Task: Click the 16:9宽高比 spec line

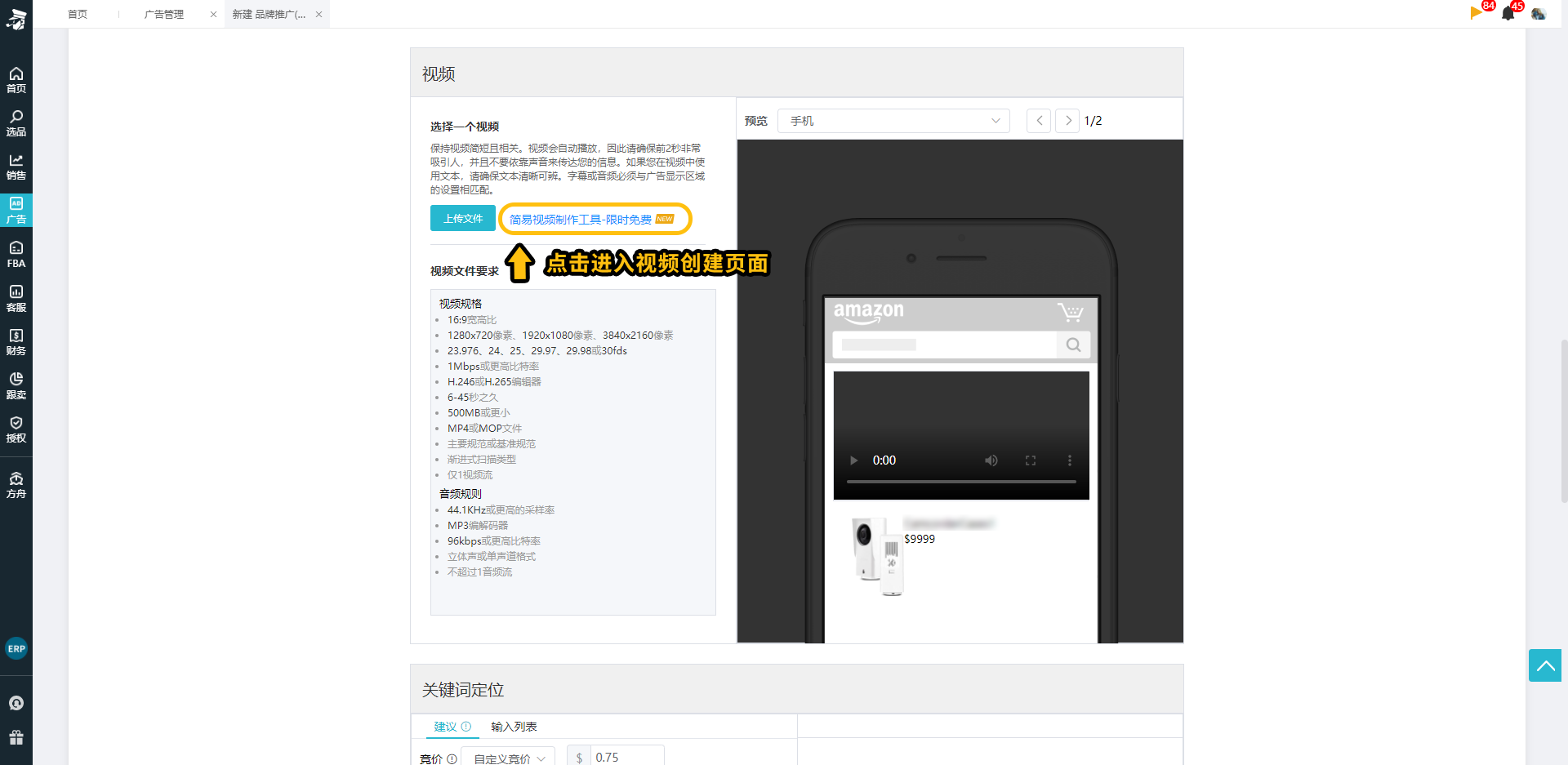Action: click(x=472, y=320)
